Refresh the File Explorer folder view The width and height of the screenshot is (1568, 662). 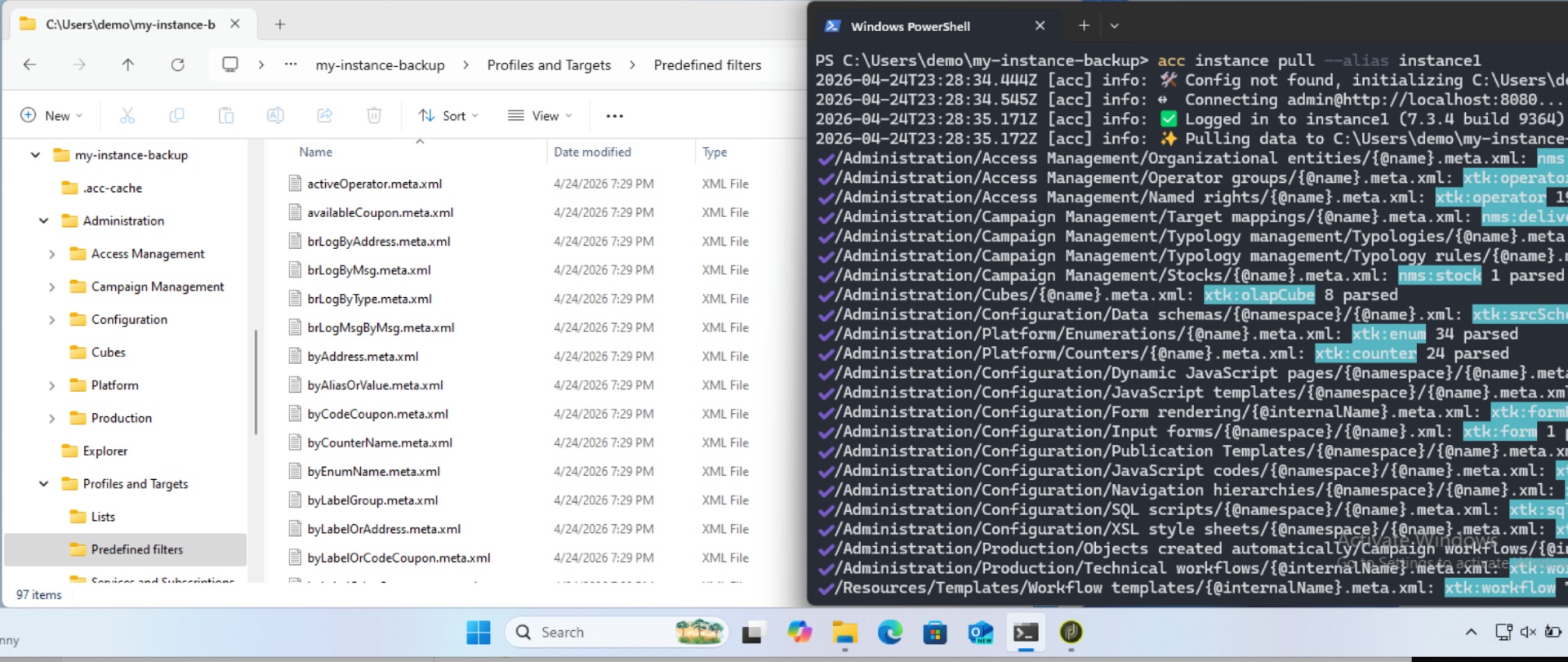coord(177,64)
